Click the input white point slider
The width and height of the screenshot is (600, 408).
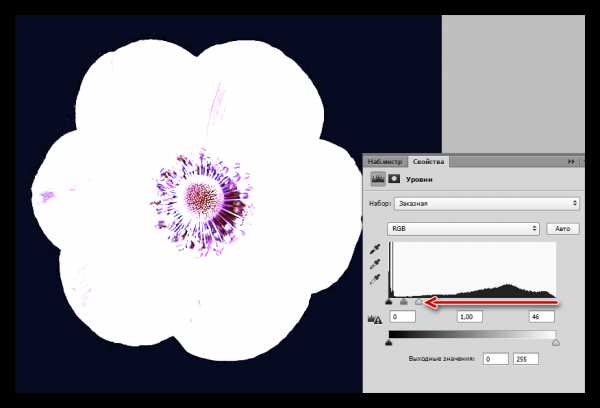pos(419,302)
